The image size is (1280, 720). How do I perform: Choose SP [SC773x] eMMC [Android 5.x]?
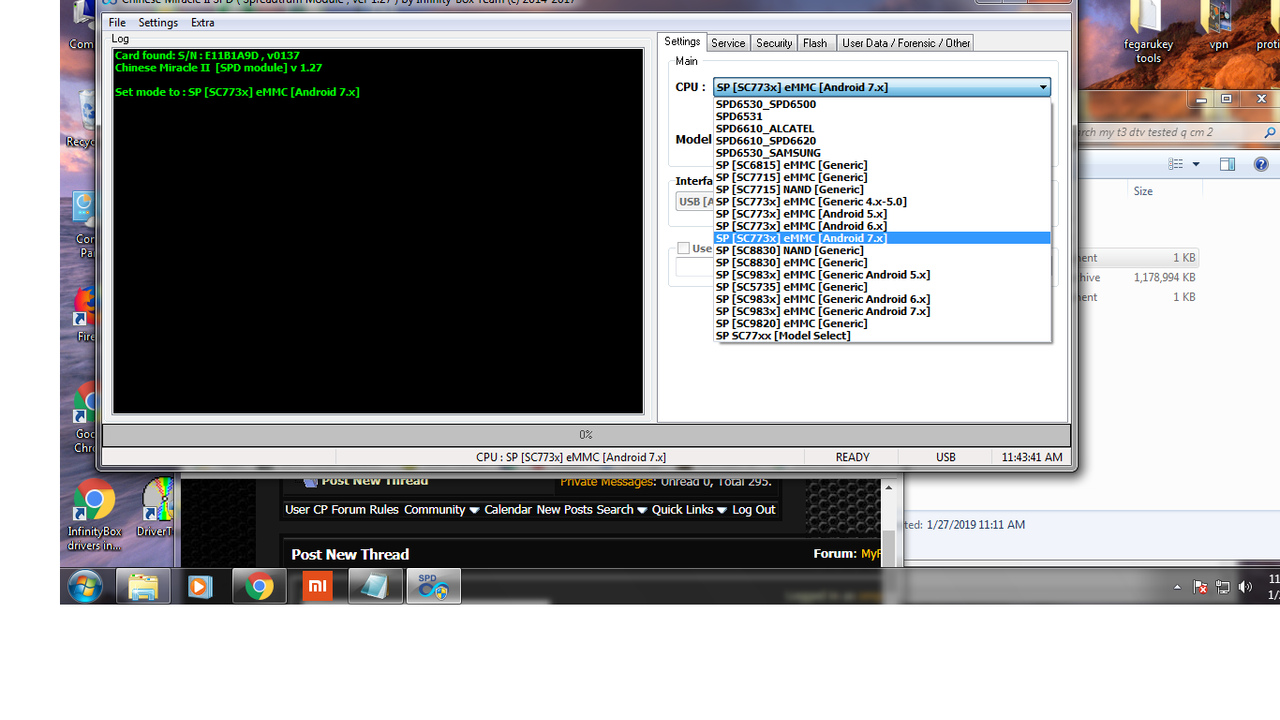882,214
